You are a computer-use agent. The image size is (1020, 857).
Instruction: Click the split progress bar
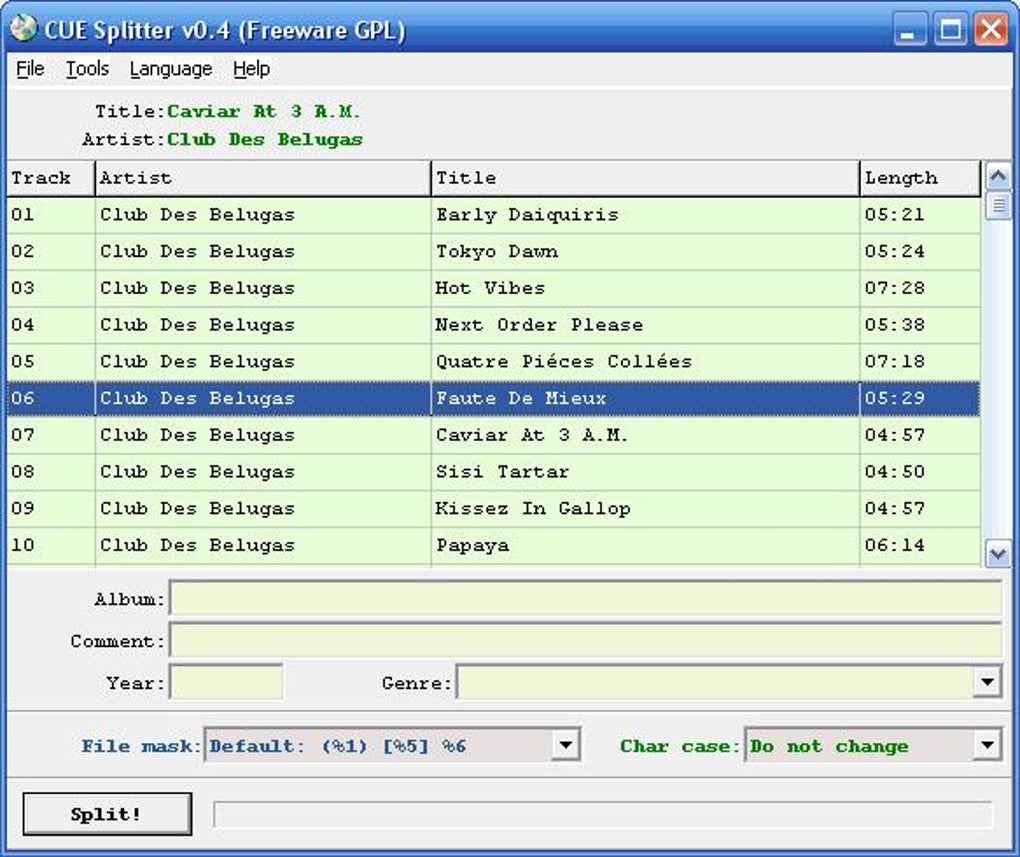point(603,814)
